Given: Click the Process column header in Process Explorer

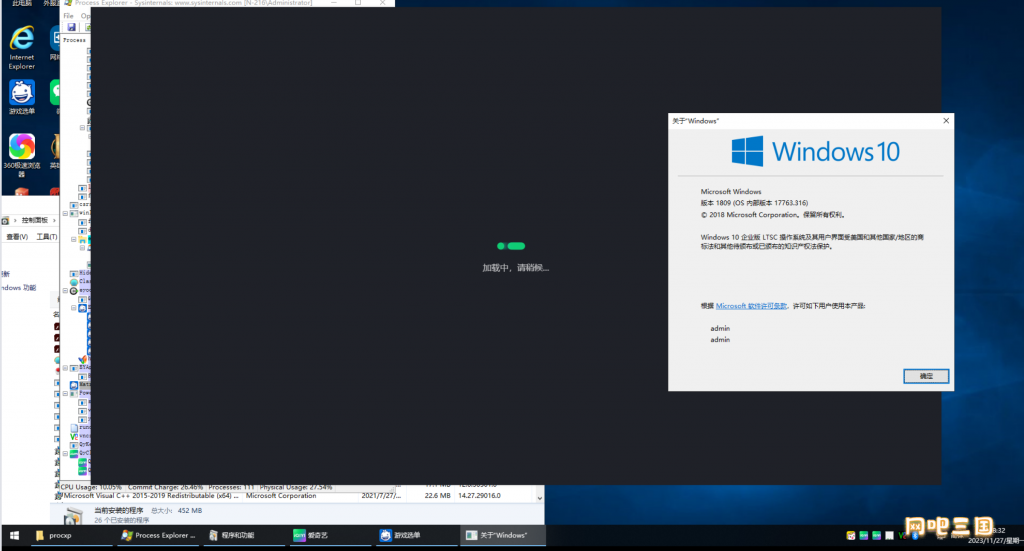Looking at the screenshot, I should point(74,40).
